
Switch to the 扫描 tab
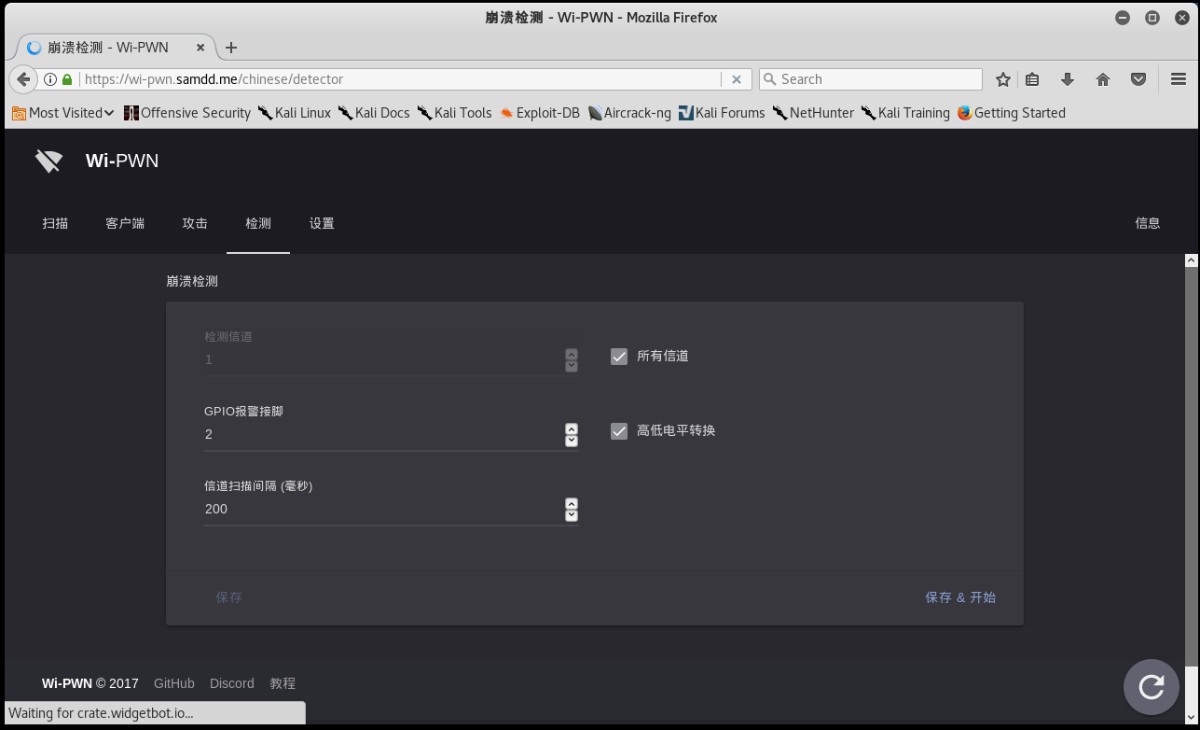pyautogui.click(x=55, y=223)
